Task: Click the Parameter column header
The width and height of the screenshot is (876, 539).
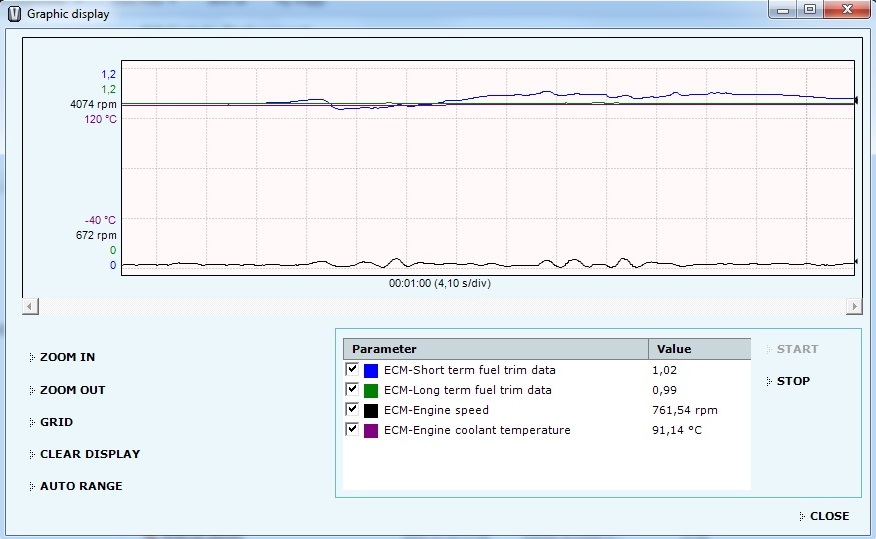Action: point(495,349)
